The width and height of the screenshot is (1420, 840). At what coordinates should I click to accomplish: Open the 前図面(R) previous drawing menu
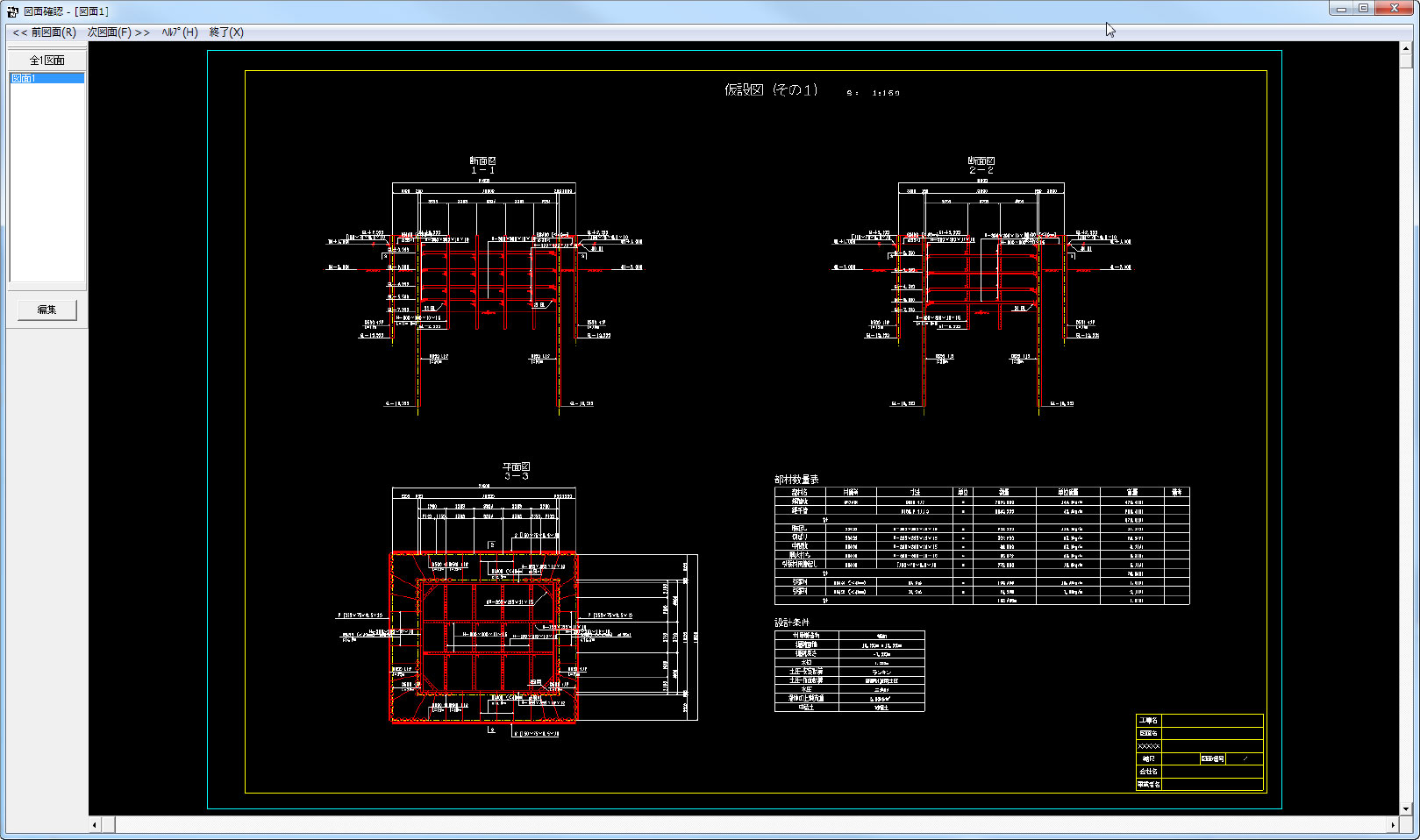point(44,32)
